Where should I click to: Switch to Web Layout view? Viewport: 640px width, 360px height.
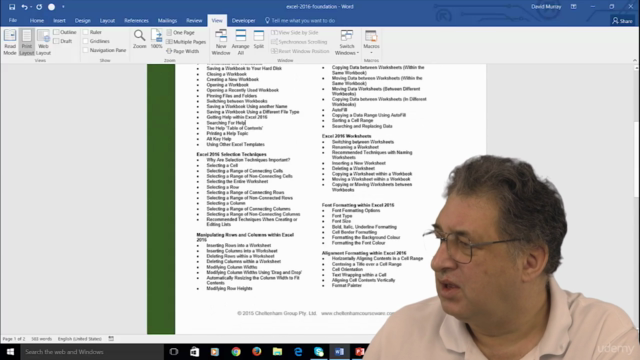[43, 42]
